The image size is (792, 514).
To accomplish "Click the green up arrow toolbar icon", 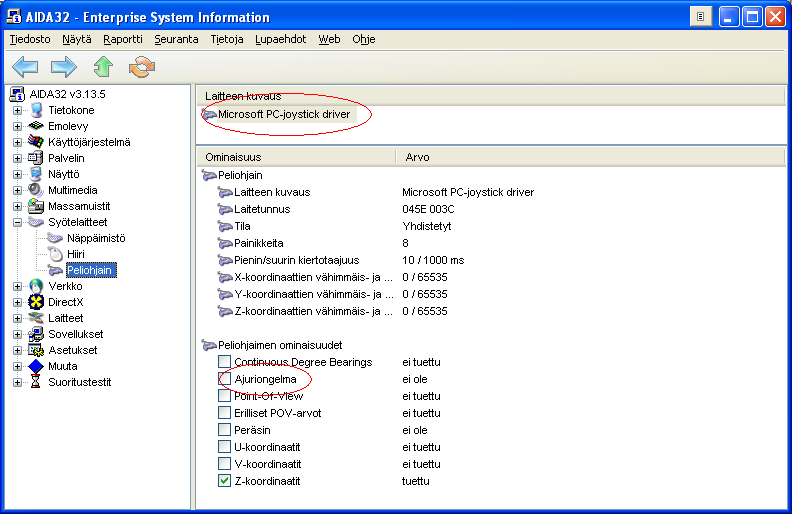I will [103, 67].
